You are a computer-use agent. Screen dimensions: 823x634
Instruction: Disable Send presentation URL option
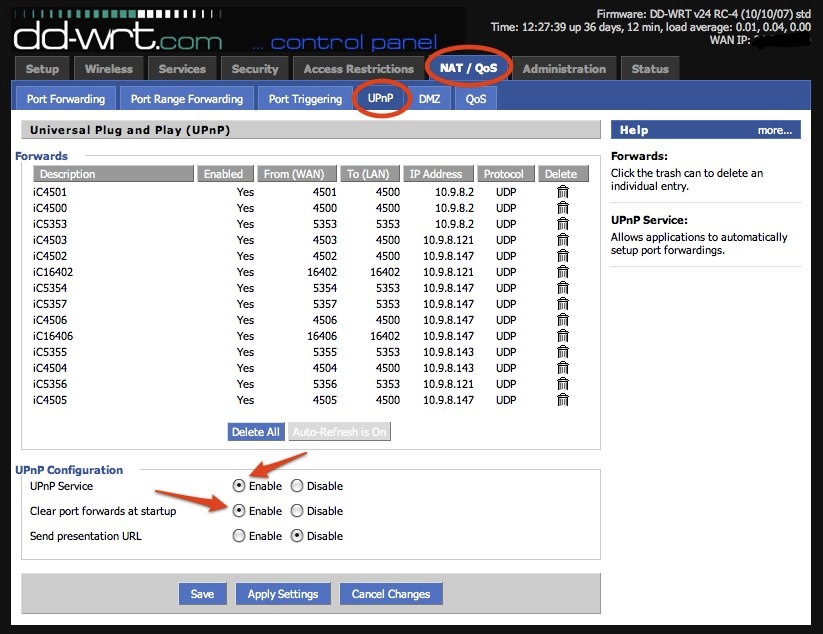point(297,536)
